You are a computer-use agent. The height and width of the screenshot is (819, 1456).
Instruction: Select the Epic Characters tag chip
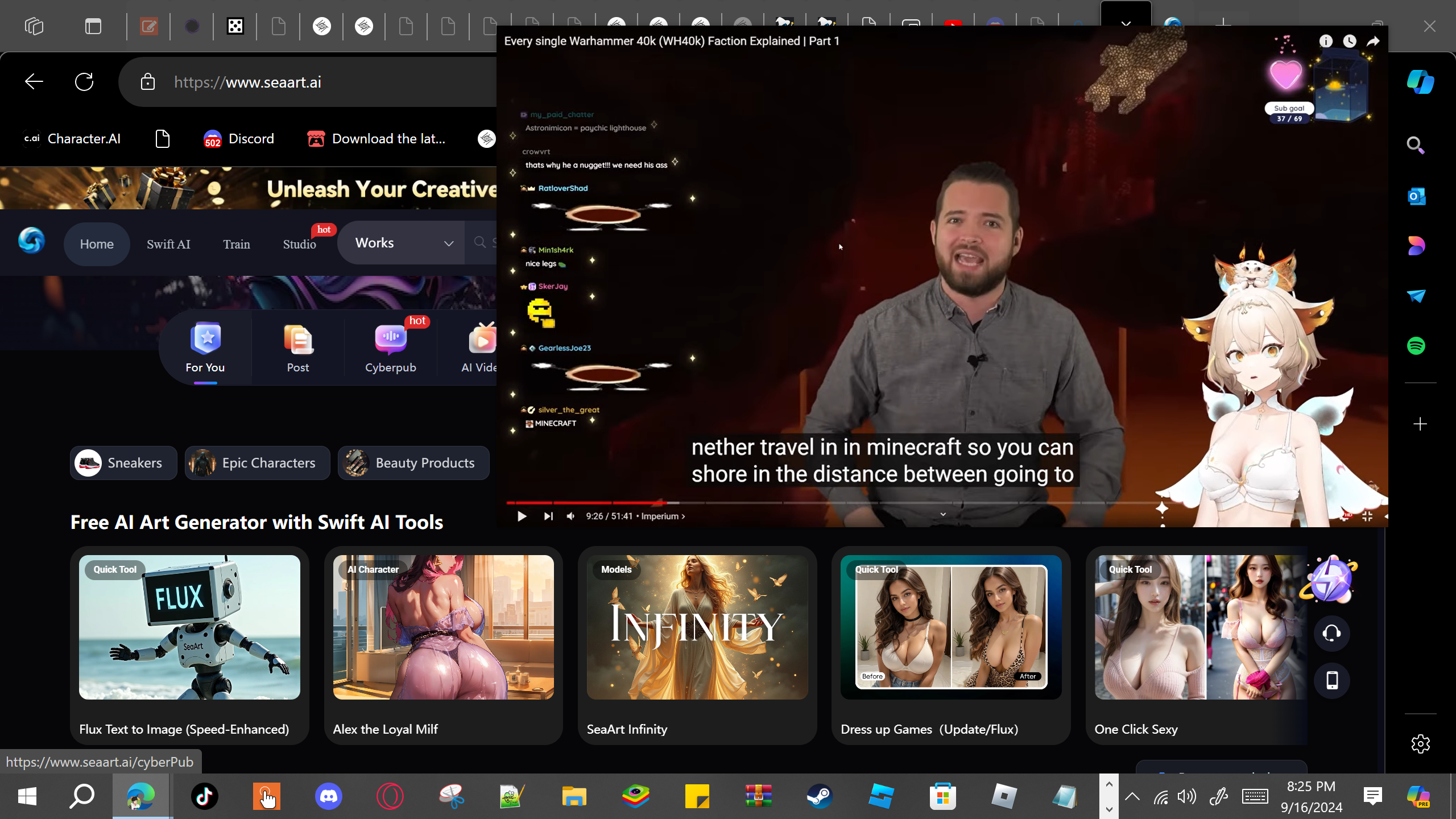257,463
